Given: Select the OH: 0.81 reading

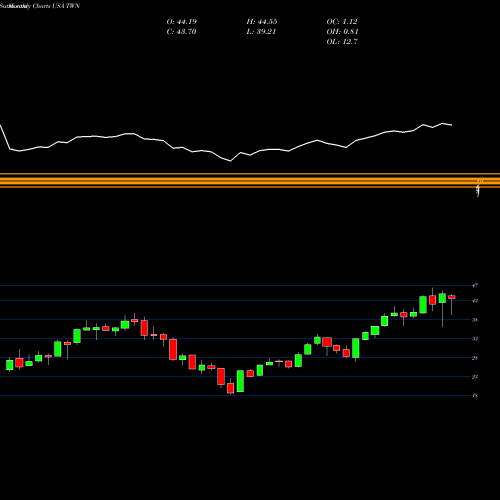Looking at the screenshot, I should (x=342, y=32).
